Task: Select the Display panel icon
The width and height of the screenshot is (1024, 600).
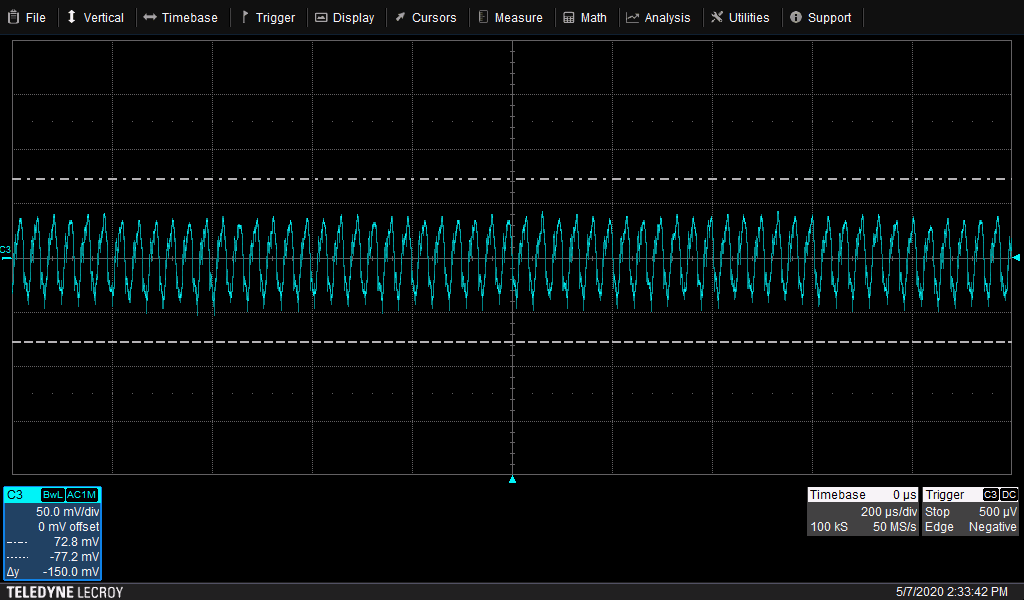Action: click(320, 17)
